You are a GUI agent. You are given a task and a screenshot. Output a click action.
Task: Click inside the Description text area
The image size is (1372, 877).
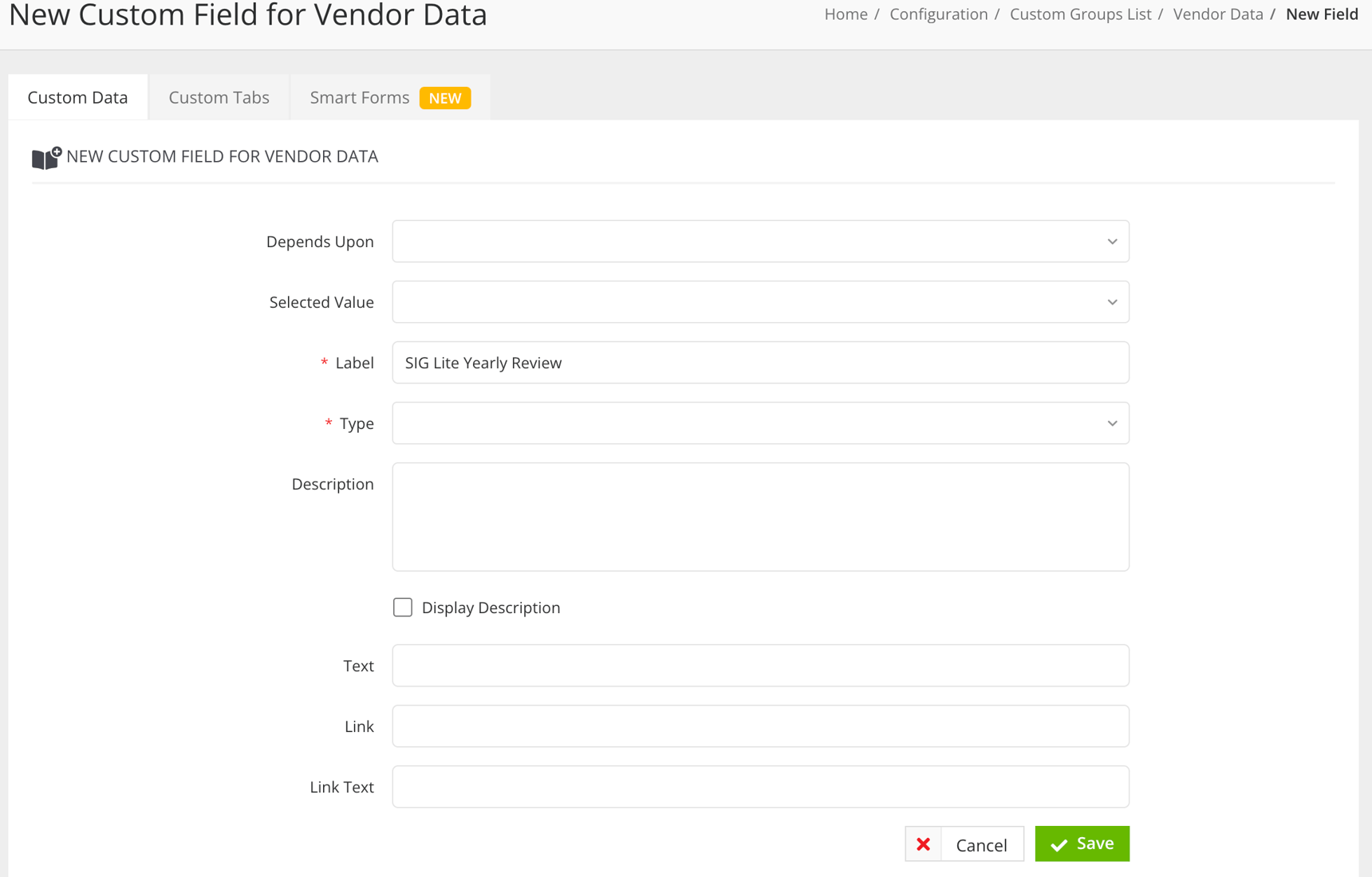759,516
